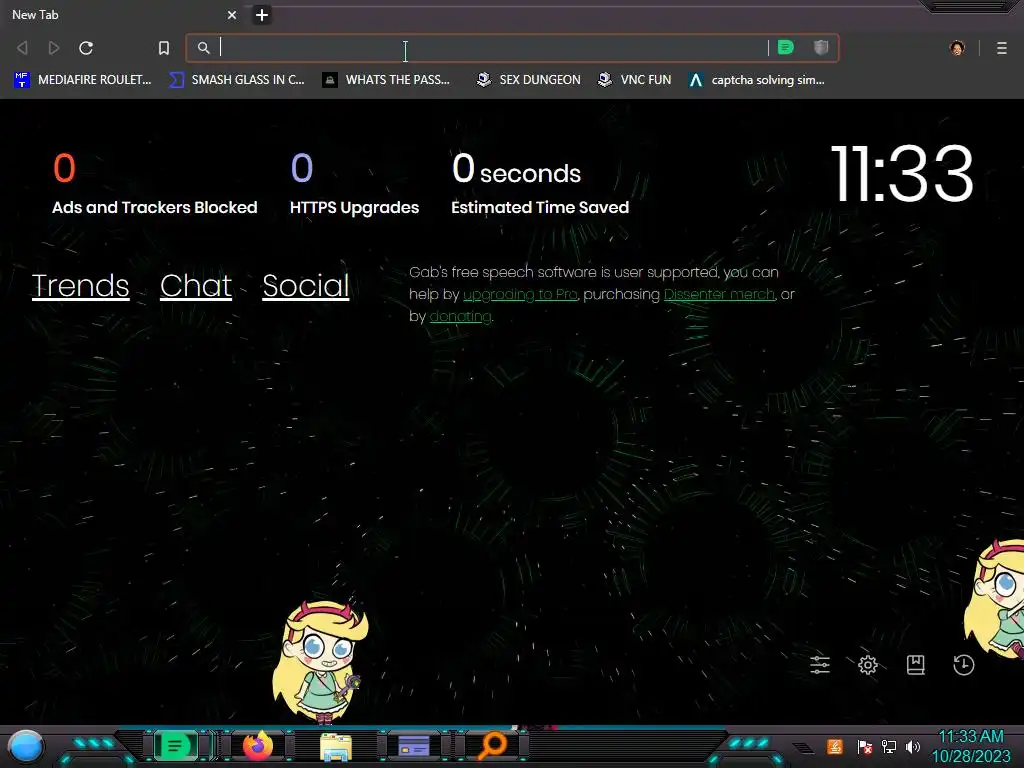The height and width of the screenshot is (768, 1024).
Task: Open a new tab with plus button
Action: coord(262,14)
